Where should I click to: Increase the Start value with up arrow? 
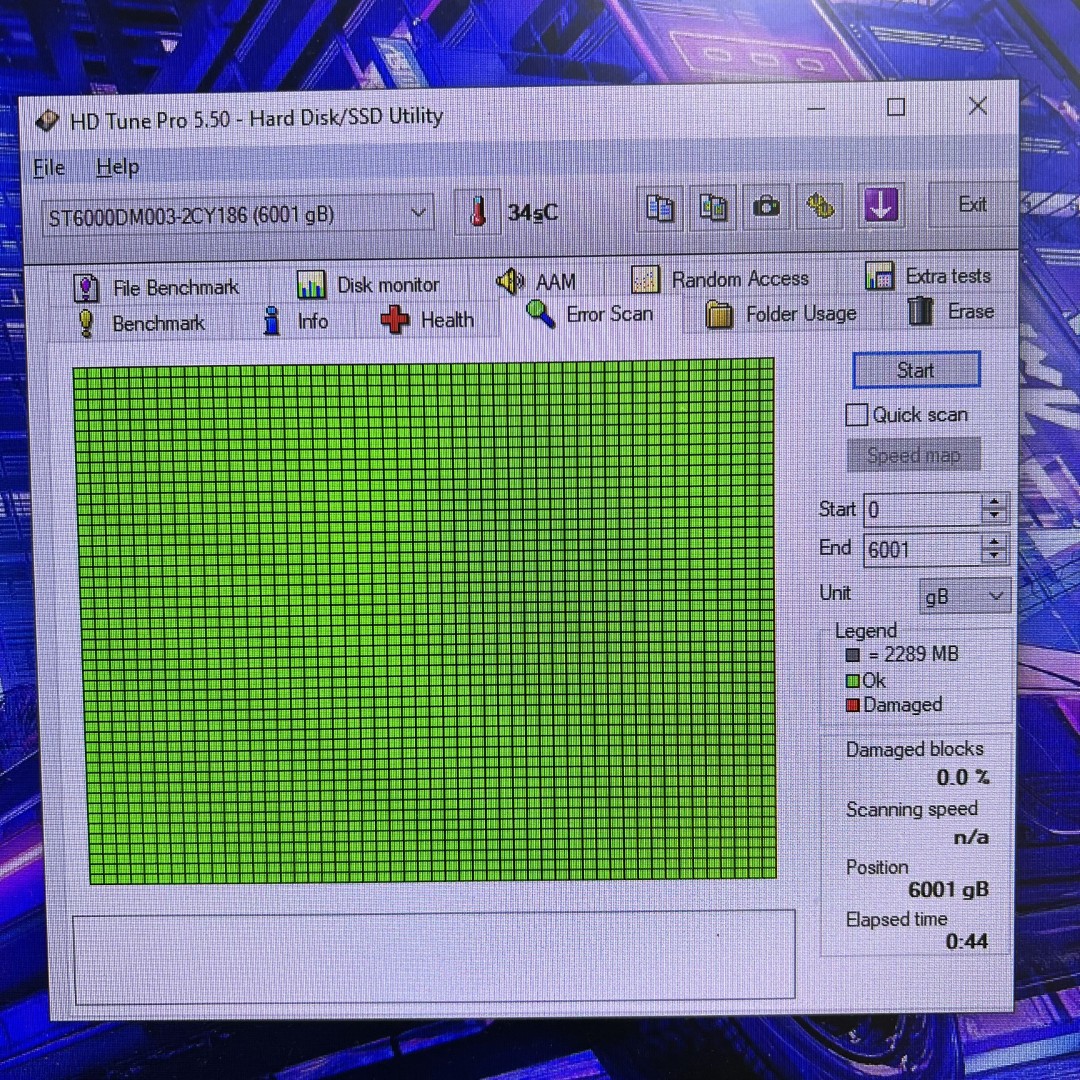(x=993, y=503)
